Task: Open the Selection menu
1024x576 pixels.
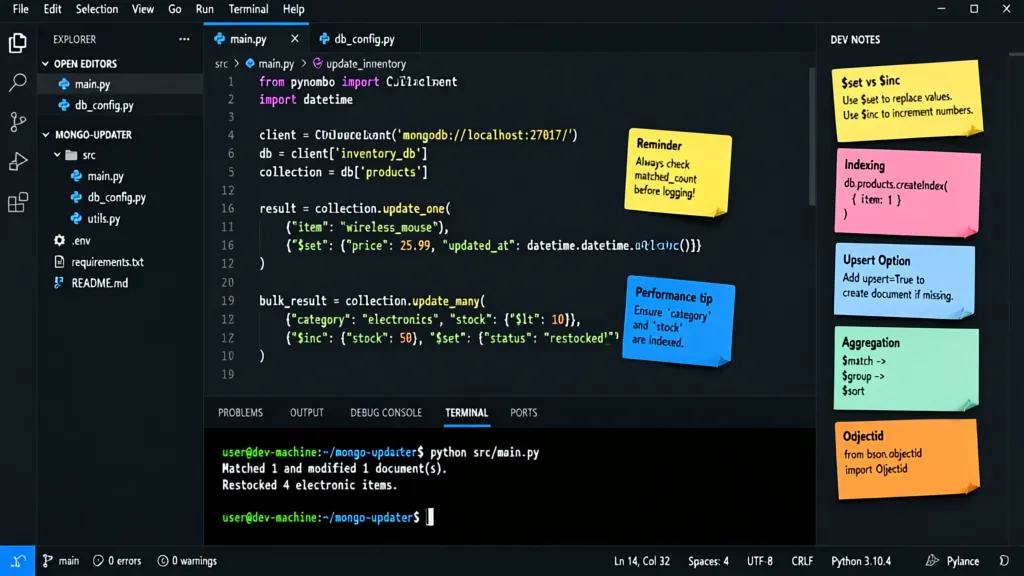Action: (x=97, y=9)
